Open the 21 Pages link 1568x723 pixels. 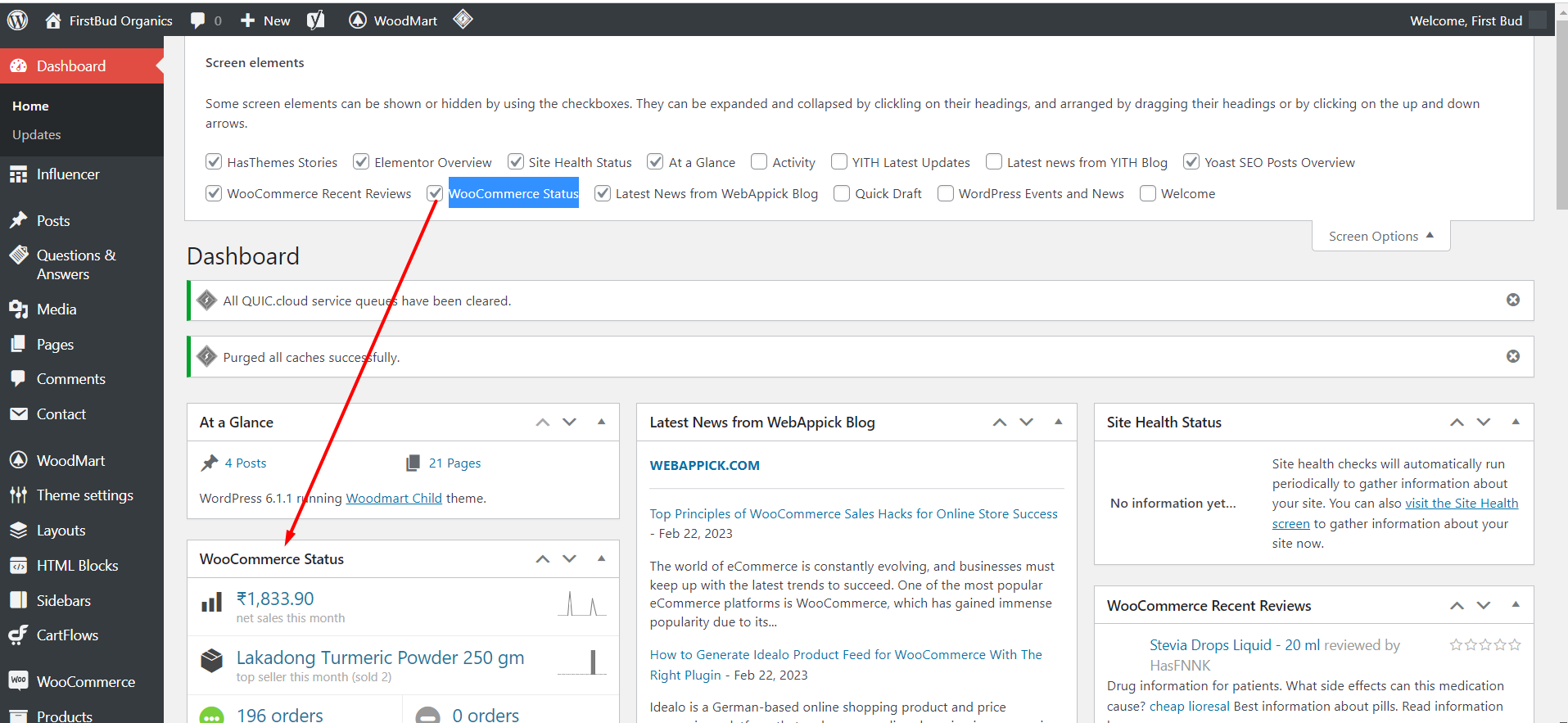(x=454, y=463)
